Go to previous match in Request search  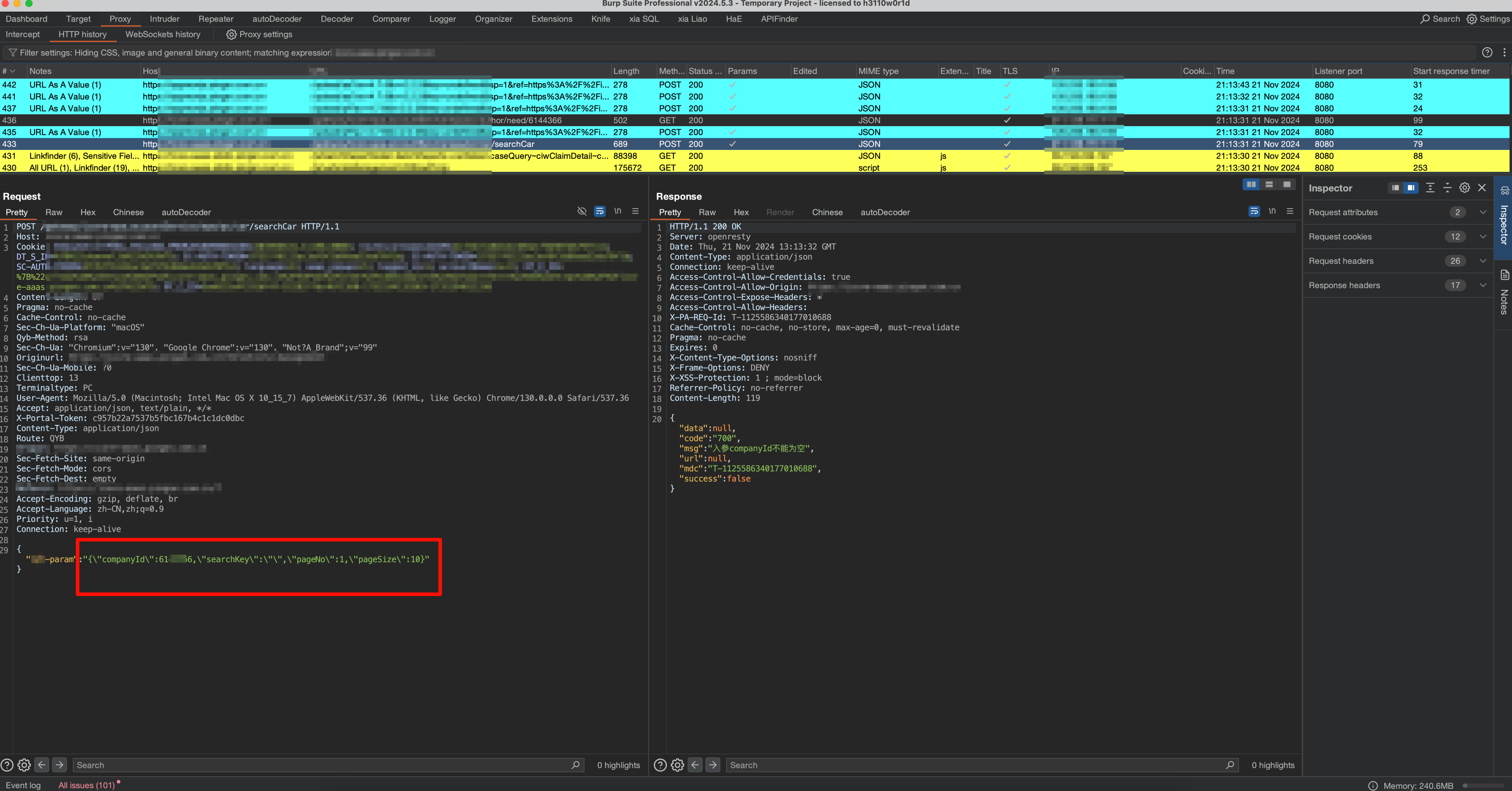pyautogui.click(x=42, y=765)
